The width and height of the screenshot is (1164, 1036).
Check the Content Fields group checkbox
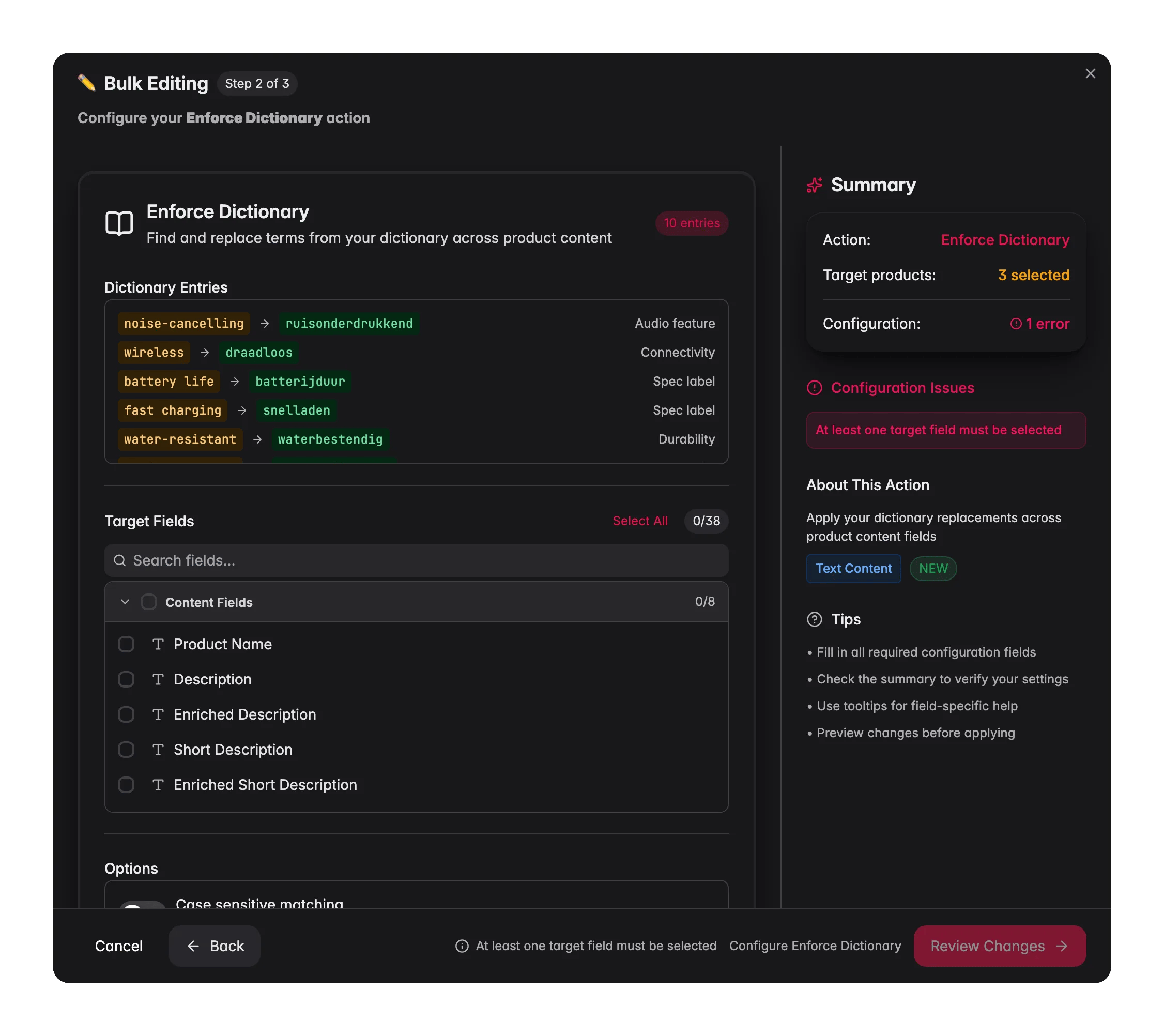[149, 602]
